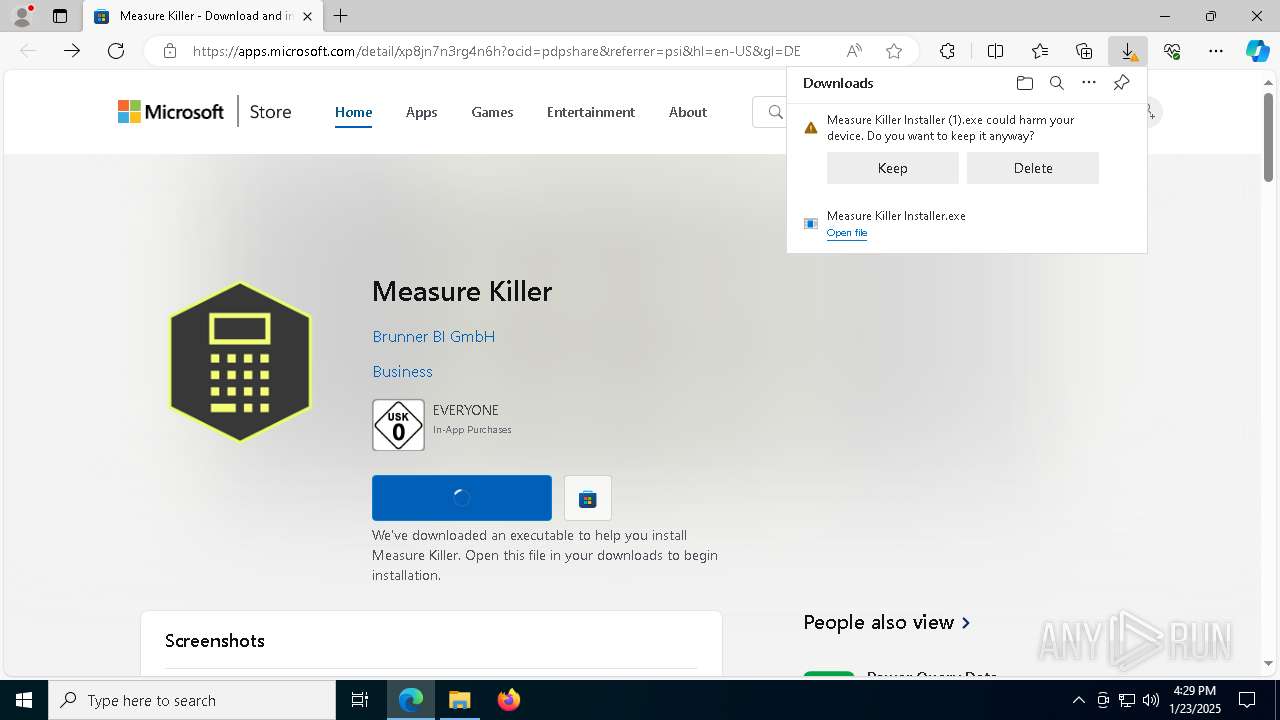This screenshot has height=720, width=1280.
Task: Click the Measure Killer app logo
Action: click(240, 362)
